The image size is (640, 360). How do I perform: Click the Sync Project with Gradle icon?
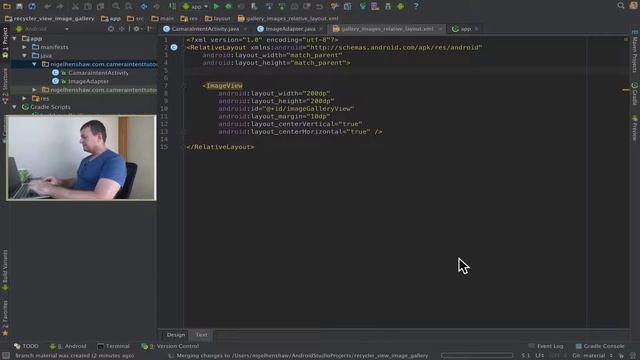pyautogui.click(x=362, y=7)
